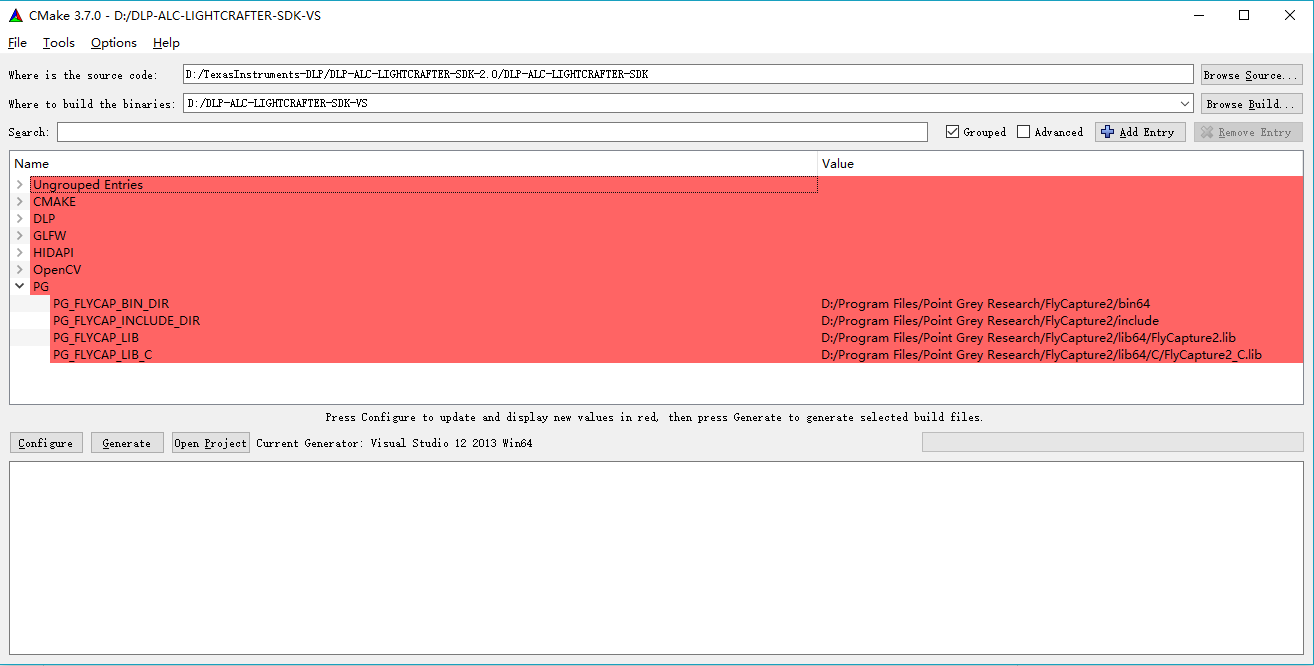Open the File menu
The image size is (1314, 666).
click(17, 43)
